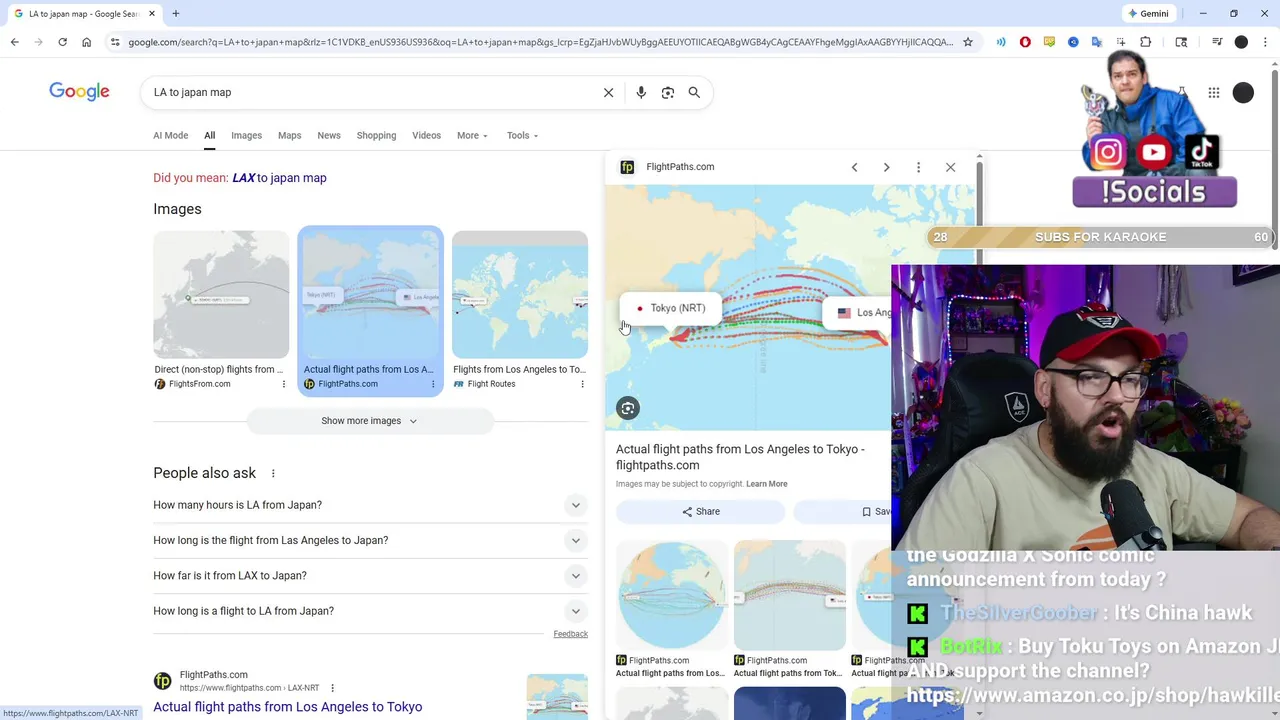Viewport: 1280px width, 720px height.
Task: Close the image preview panel
Action: 950,167
